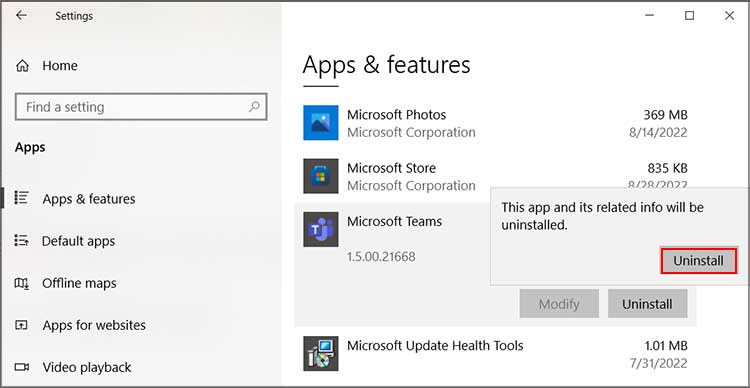Click the Uninstall button beside Modify
Screen dimensions: 750x388
point(647,303)
